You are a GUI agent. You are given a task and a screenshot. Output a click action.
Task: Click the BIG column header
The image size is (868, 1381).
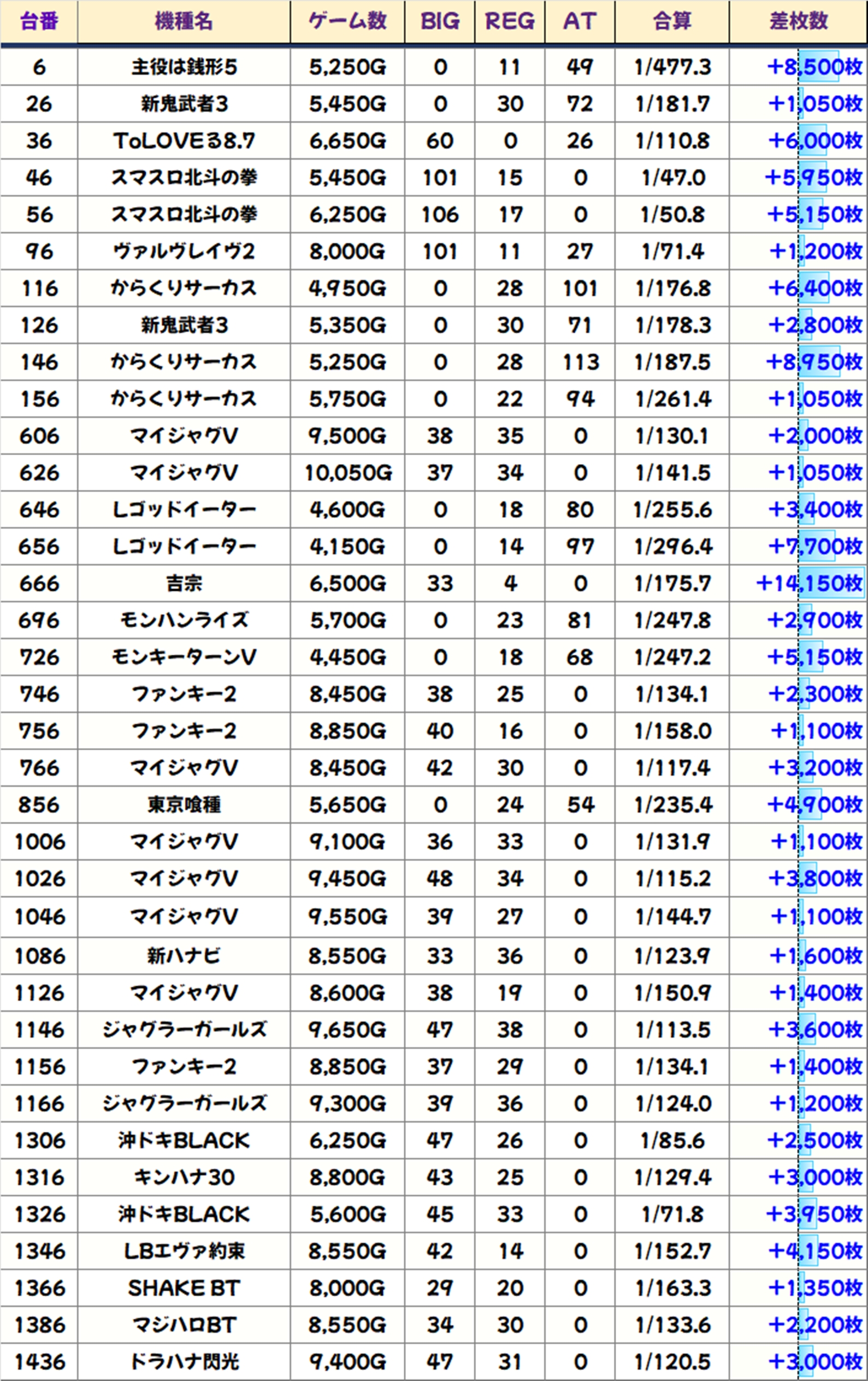click(440, 22)
